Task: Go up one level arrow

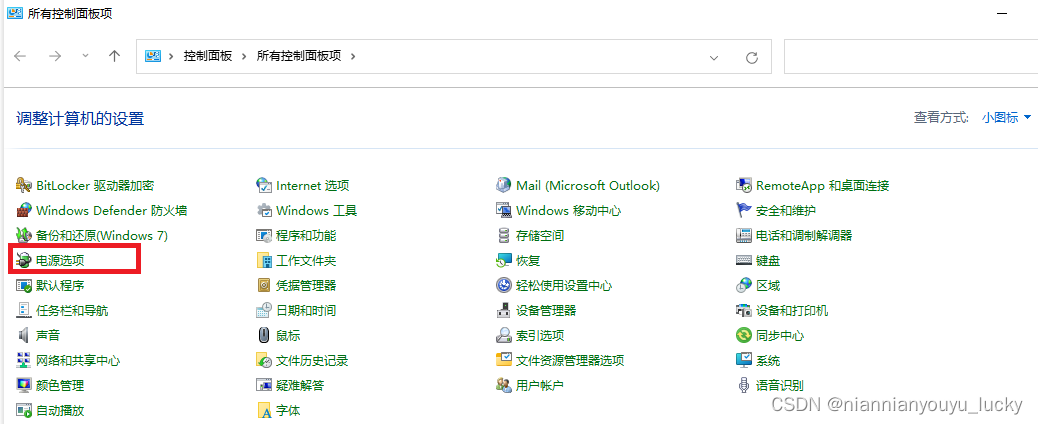Action: coord(115,56)
